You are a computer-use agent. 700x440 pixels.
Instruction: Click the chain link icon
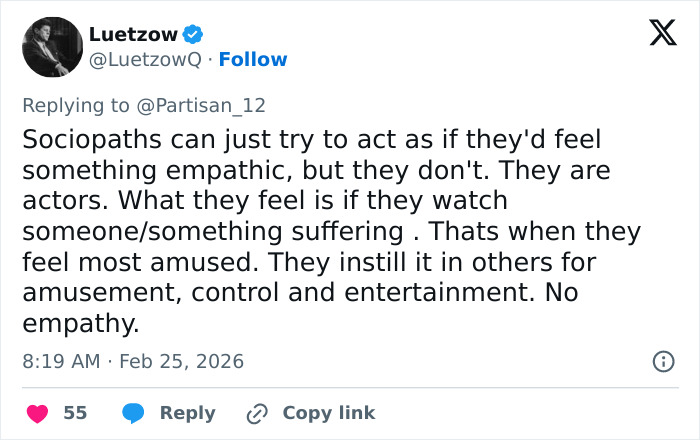coord(258,413)
